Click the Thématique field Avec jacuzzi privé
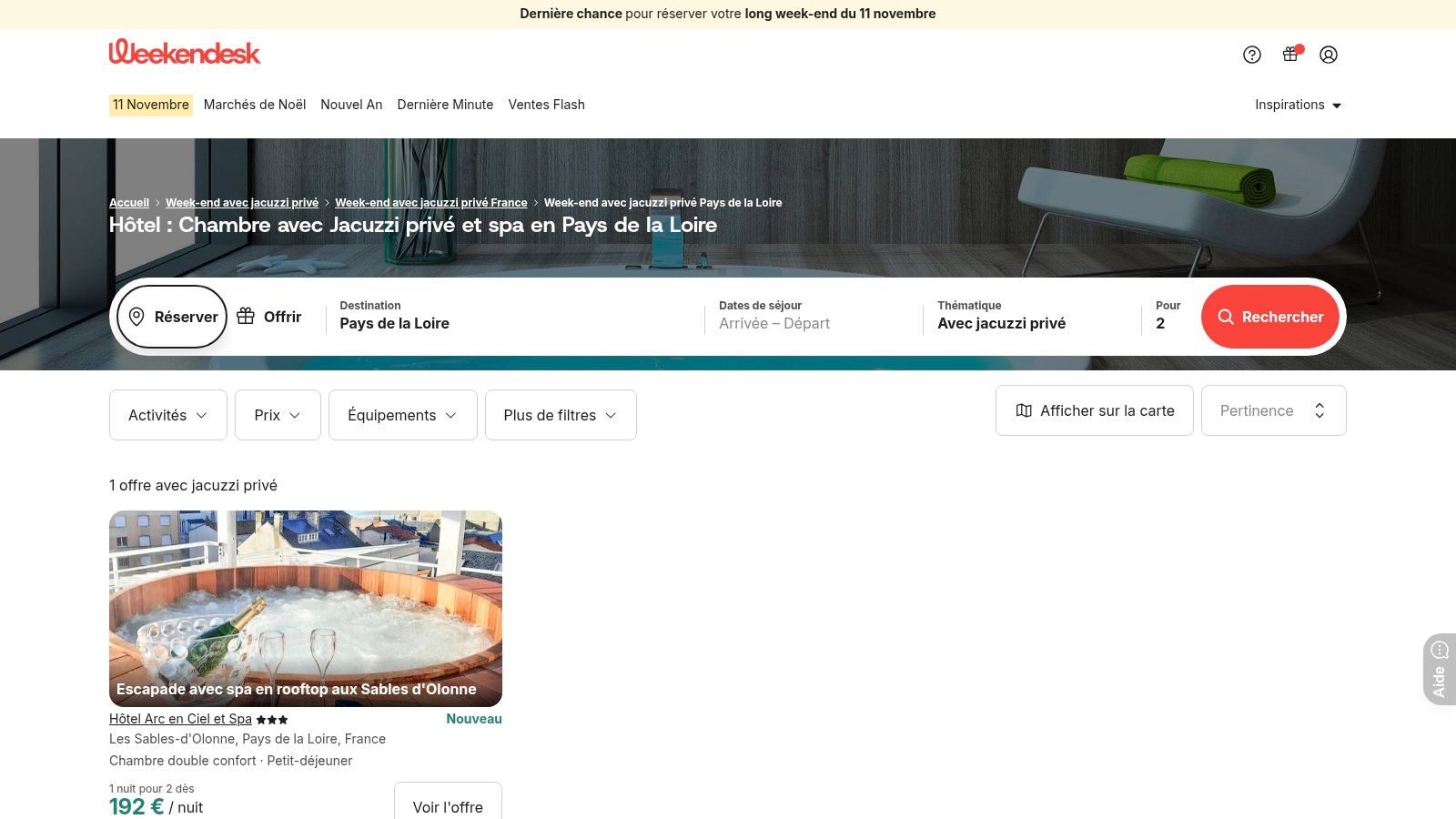The height and width of the screenshot is (819, 1456). (1033, 317)
